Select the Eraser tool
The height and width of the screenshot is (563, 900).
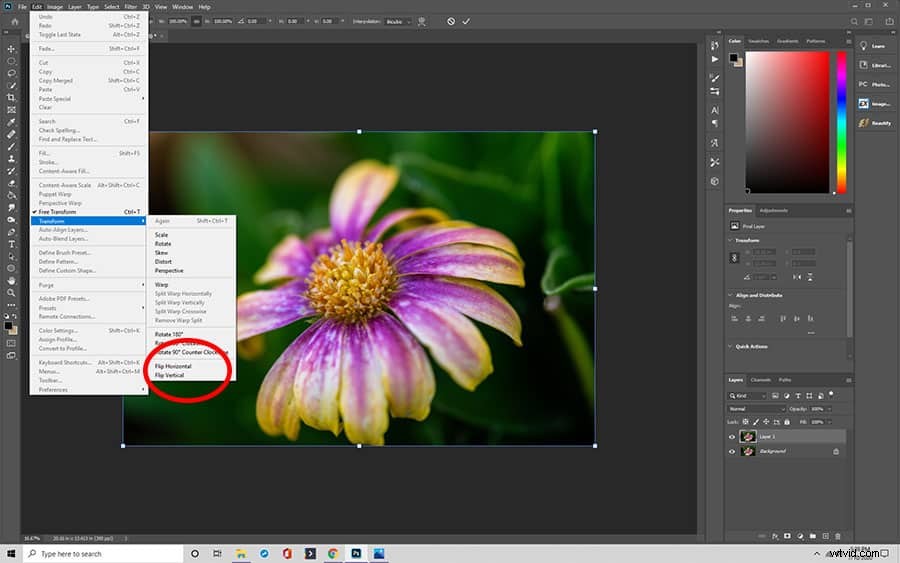tap(11, 183)
